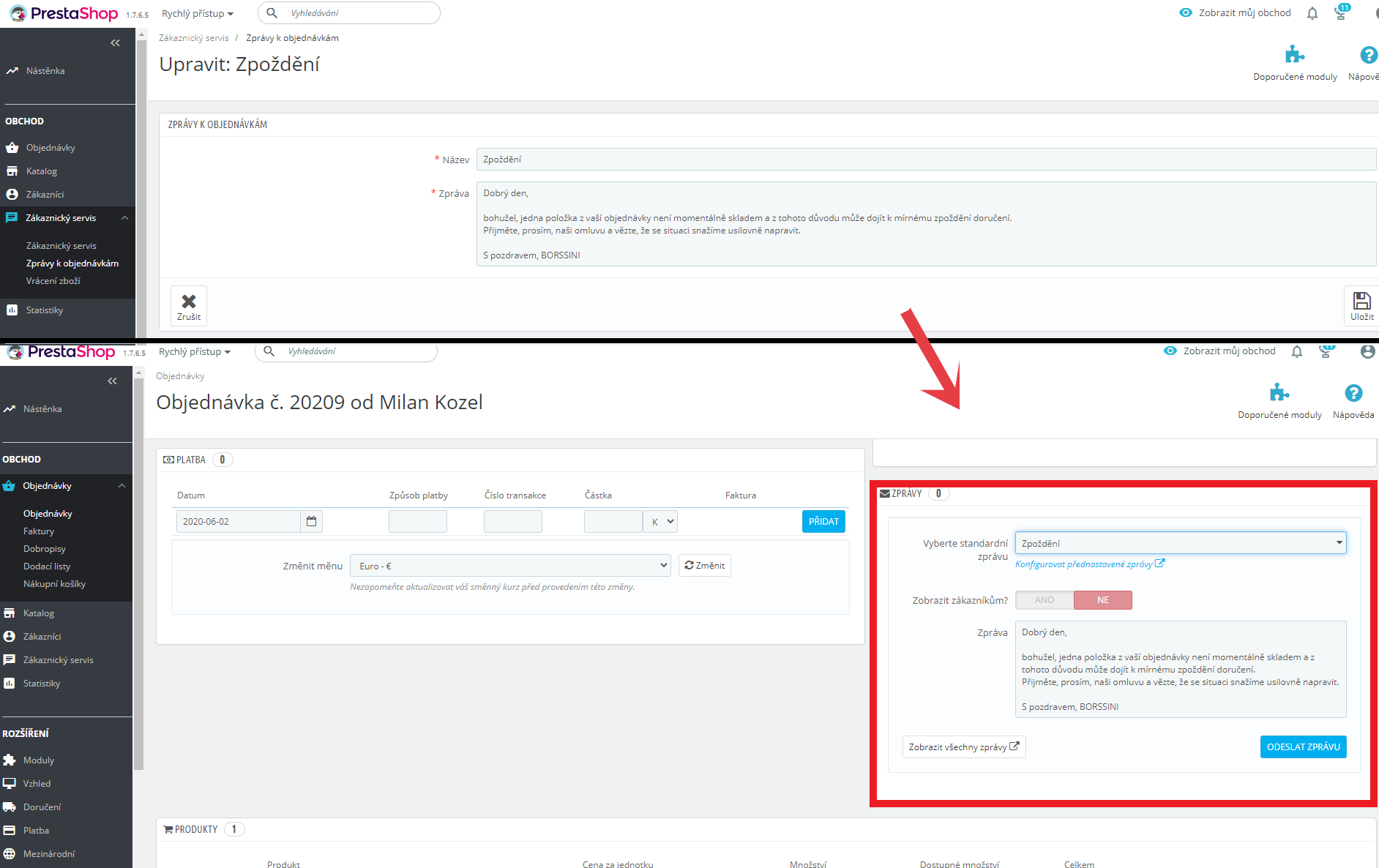Click ODESLAT ZPRÁVU button
This screenshot has height=868, width=1379.
coord(1304,747)
